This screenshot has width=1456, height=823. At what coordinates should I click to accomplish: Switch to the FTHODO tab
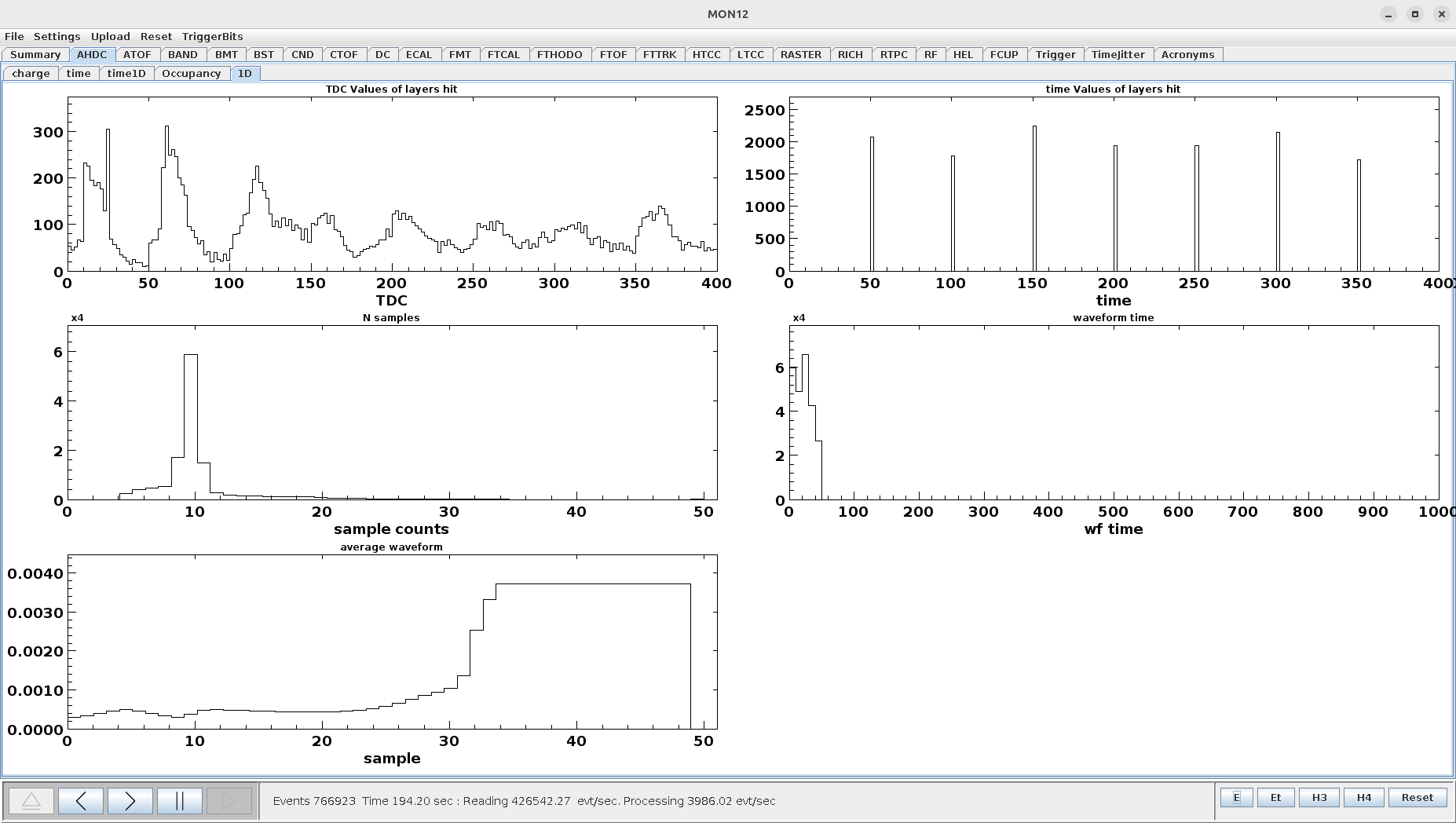pyautogui.click(x=560, y=54)
